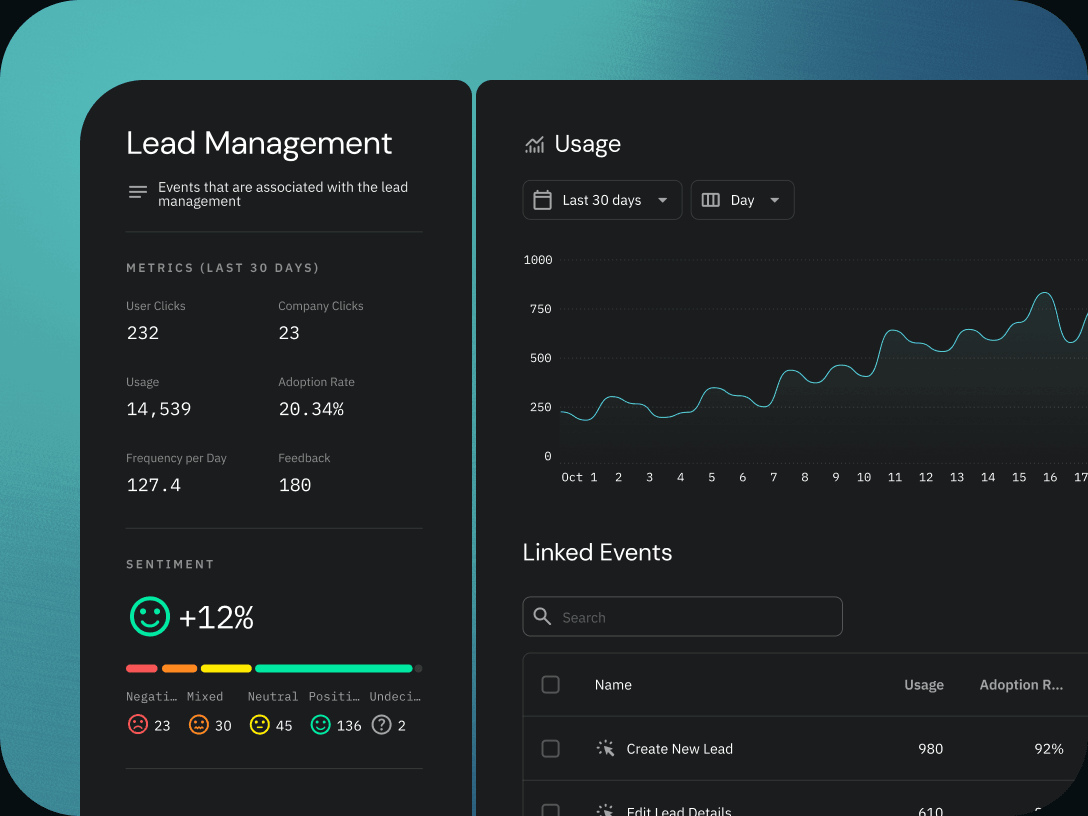The height and width of the screenshot is (816, 1088).
Task: Click the Frequency per Day value 127.4
Action: tap(153, 485)
